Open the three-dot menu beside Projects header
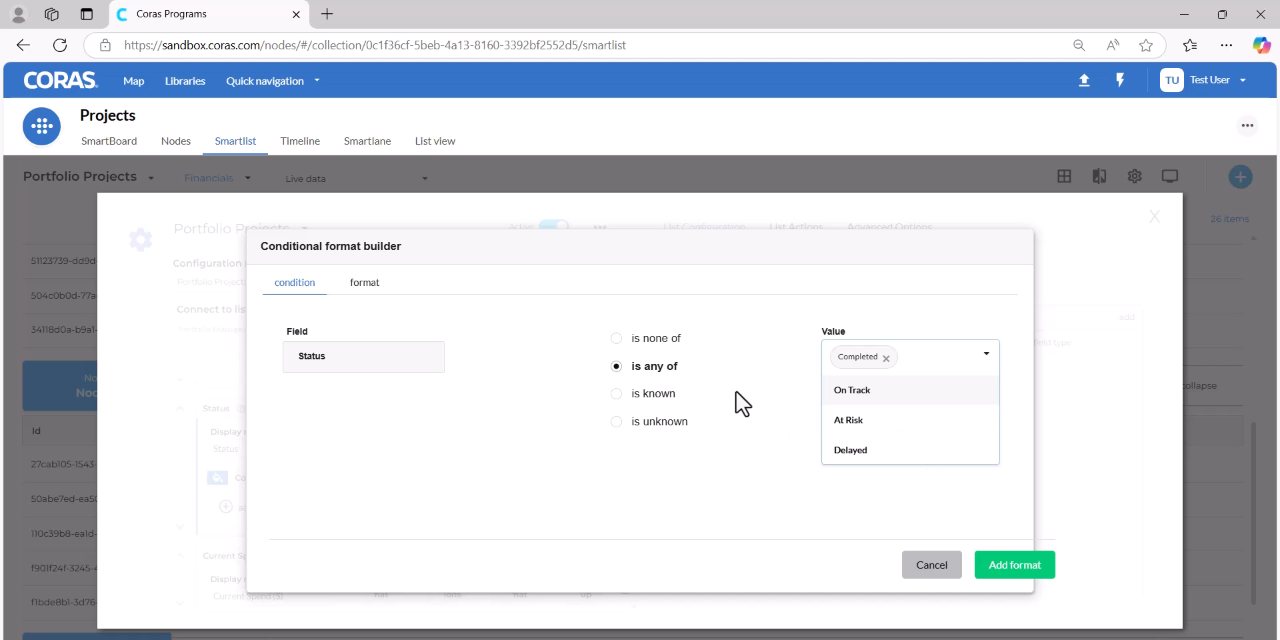 pyautogui.click(x=1247, y=126)
